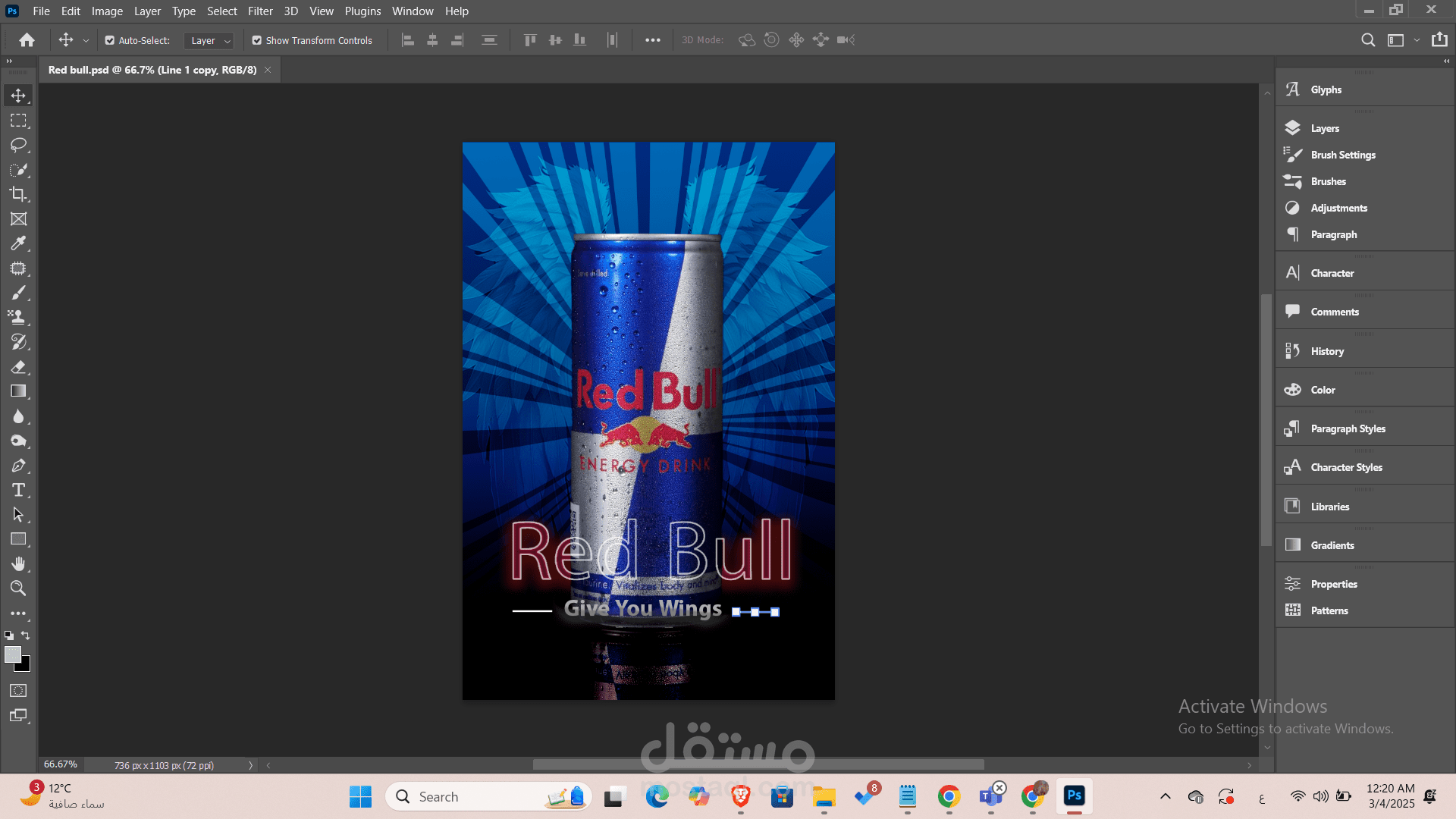Select the Move tool
Image resolution: width=1456 pixels, height=819 pixels.
tap(19, 96)
